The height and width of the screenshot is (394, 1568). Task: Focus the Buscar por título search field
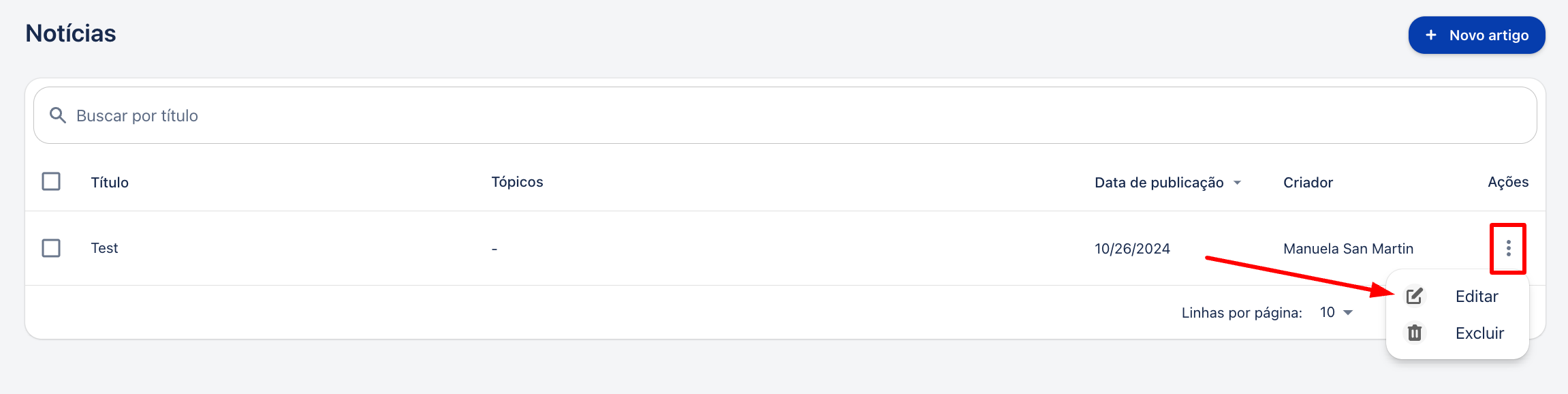pyautogui.click(x=785, y=115)
